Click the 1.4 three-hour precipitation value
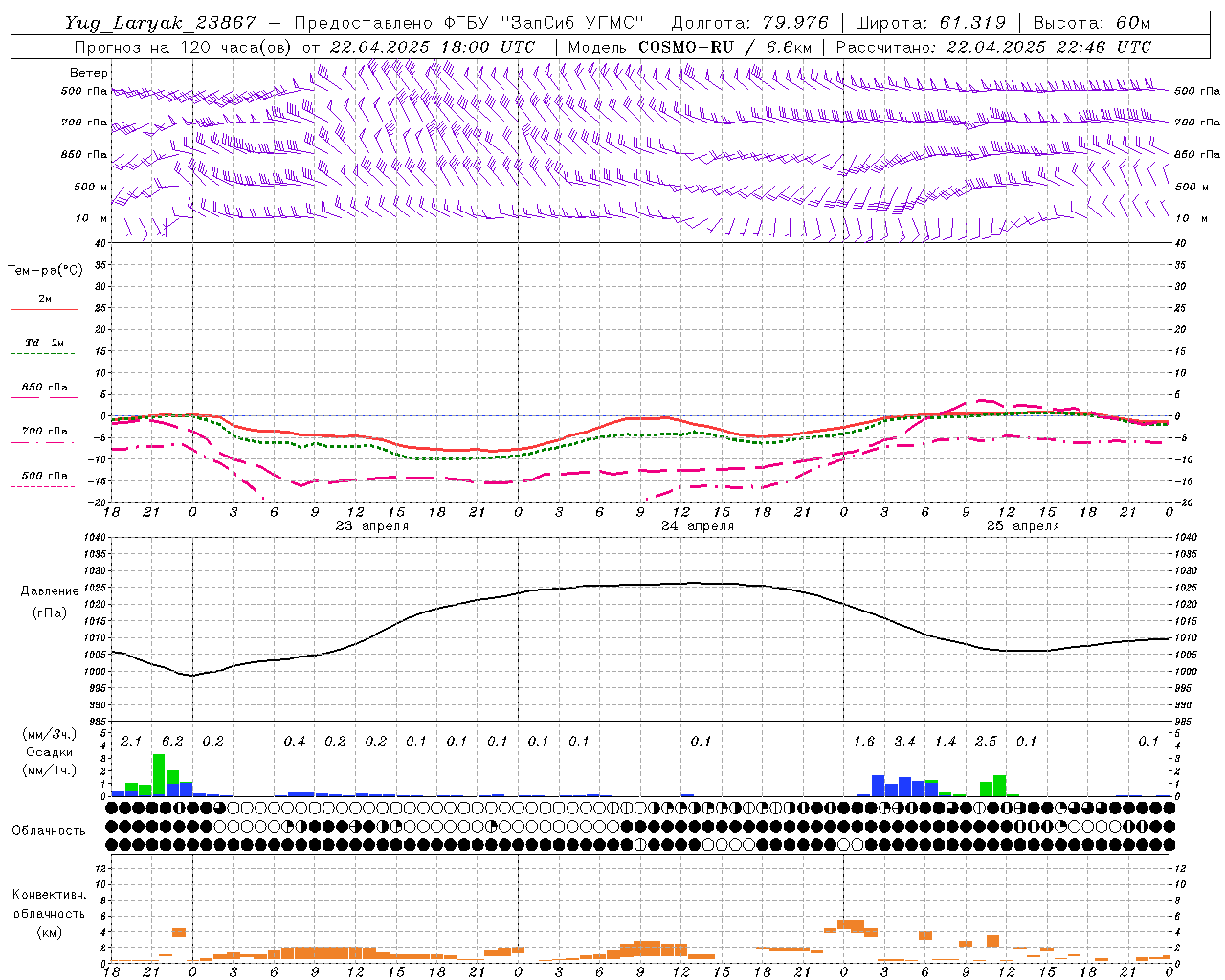The height and width of the screenshot is (980, 1225). click(946, 742)
